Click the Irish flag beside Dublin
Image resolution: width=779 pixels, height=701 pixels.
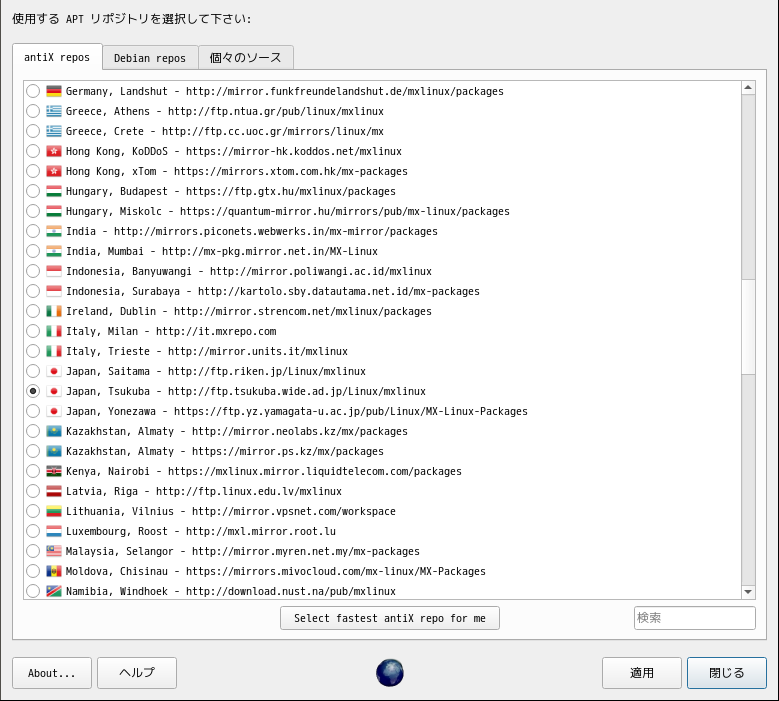[54, 311]
